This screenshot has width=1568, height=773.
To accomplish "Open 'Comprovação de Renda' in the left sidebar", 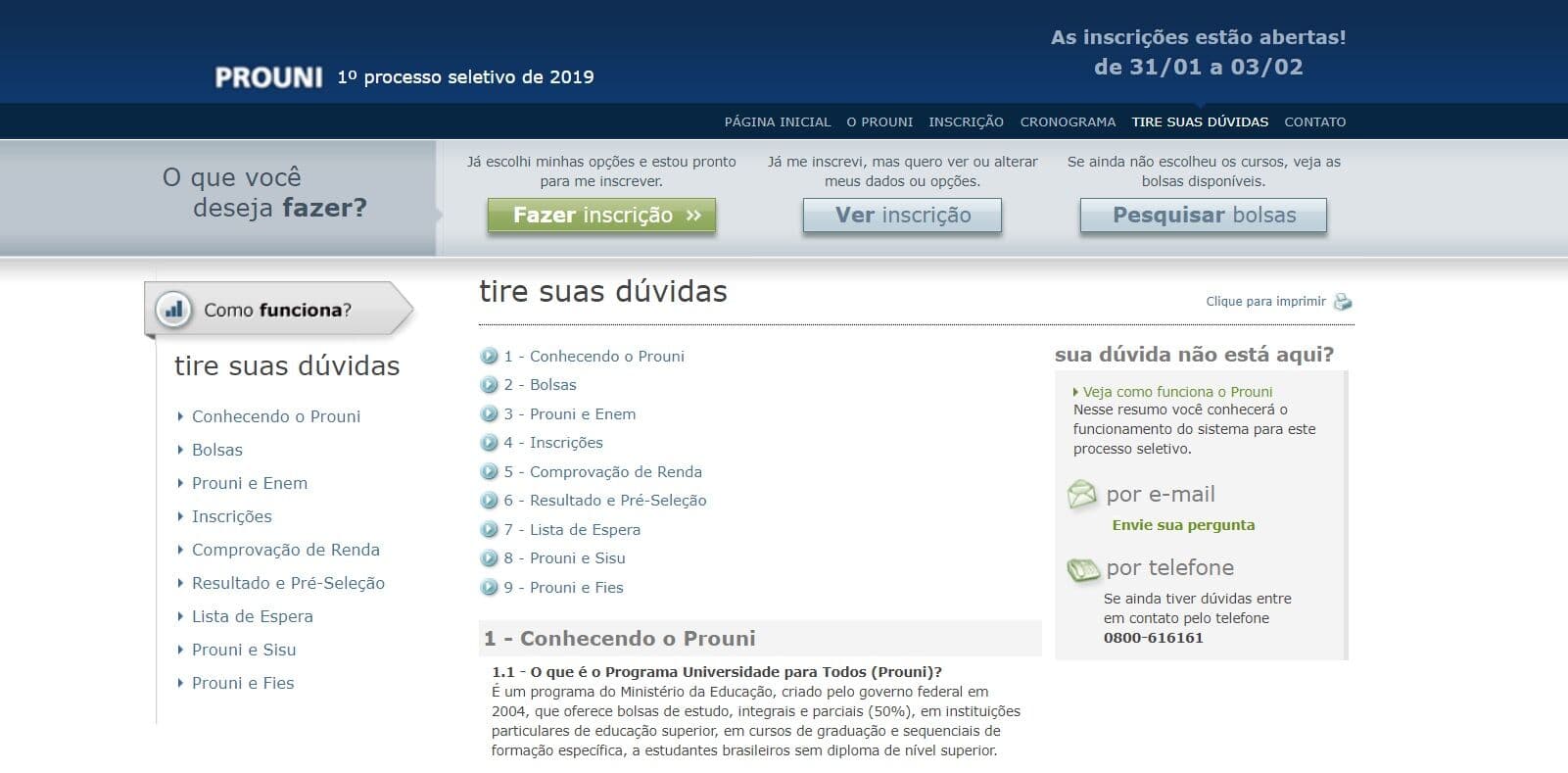I will 286,550.
